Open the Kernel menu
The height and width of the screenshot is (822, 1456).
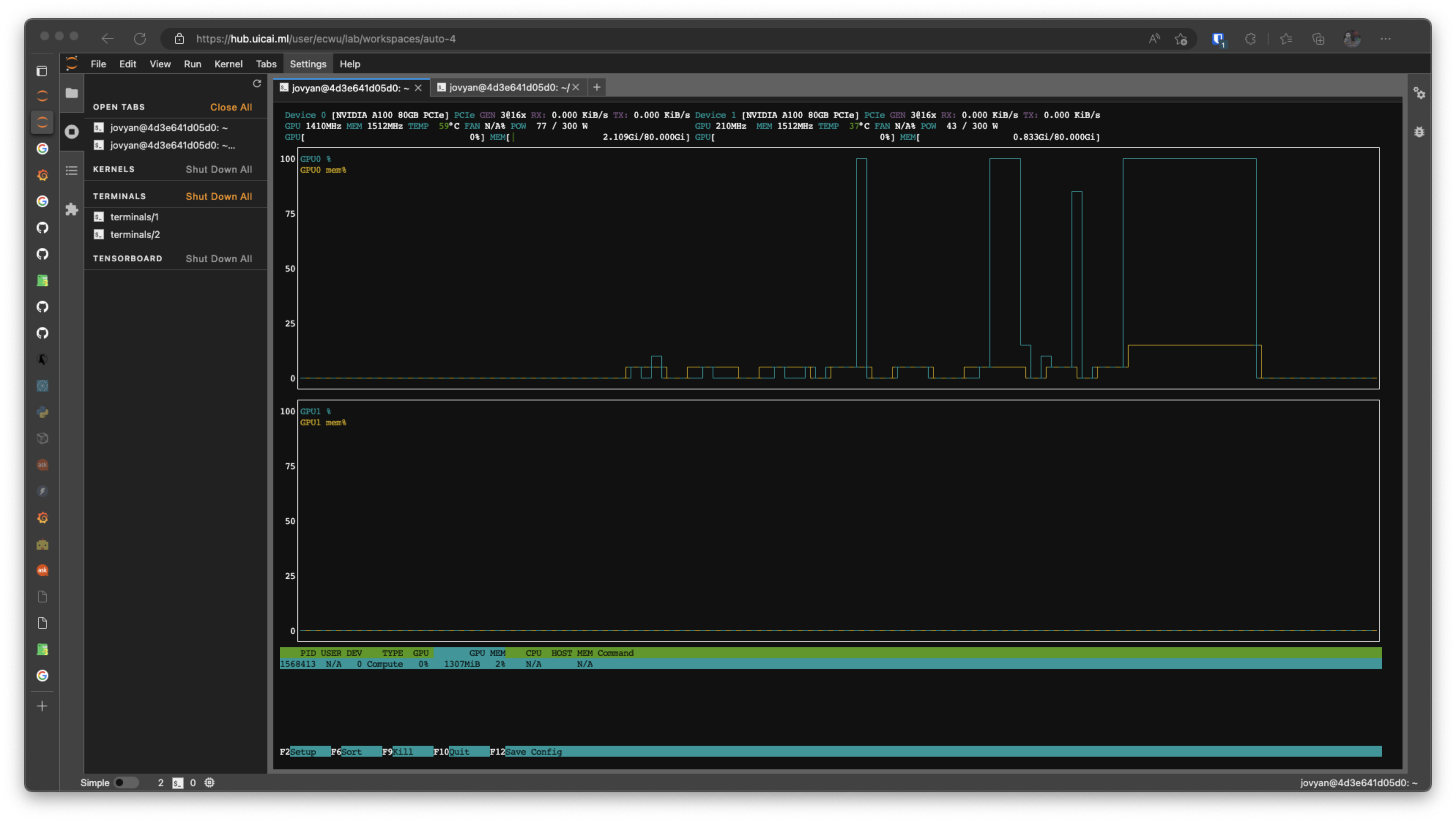[229, 64]
